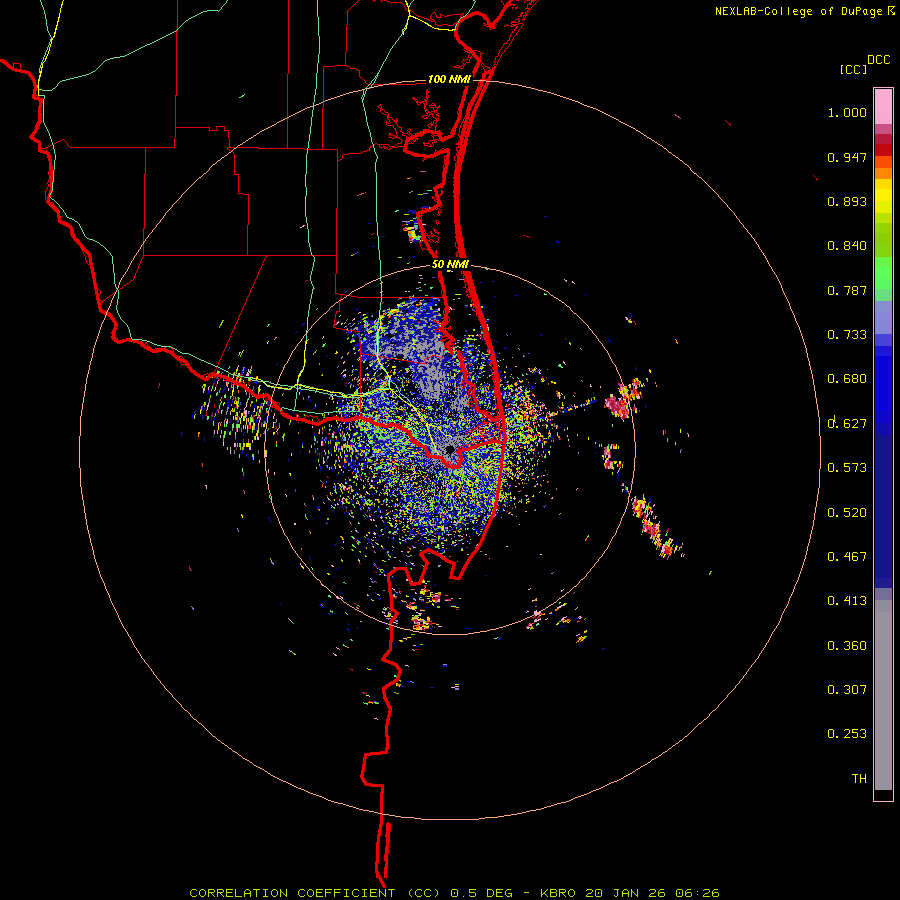Click the 0.840 scale value
This screenshot has height=900, width=900.
(847, 246)
